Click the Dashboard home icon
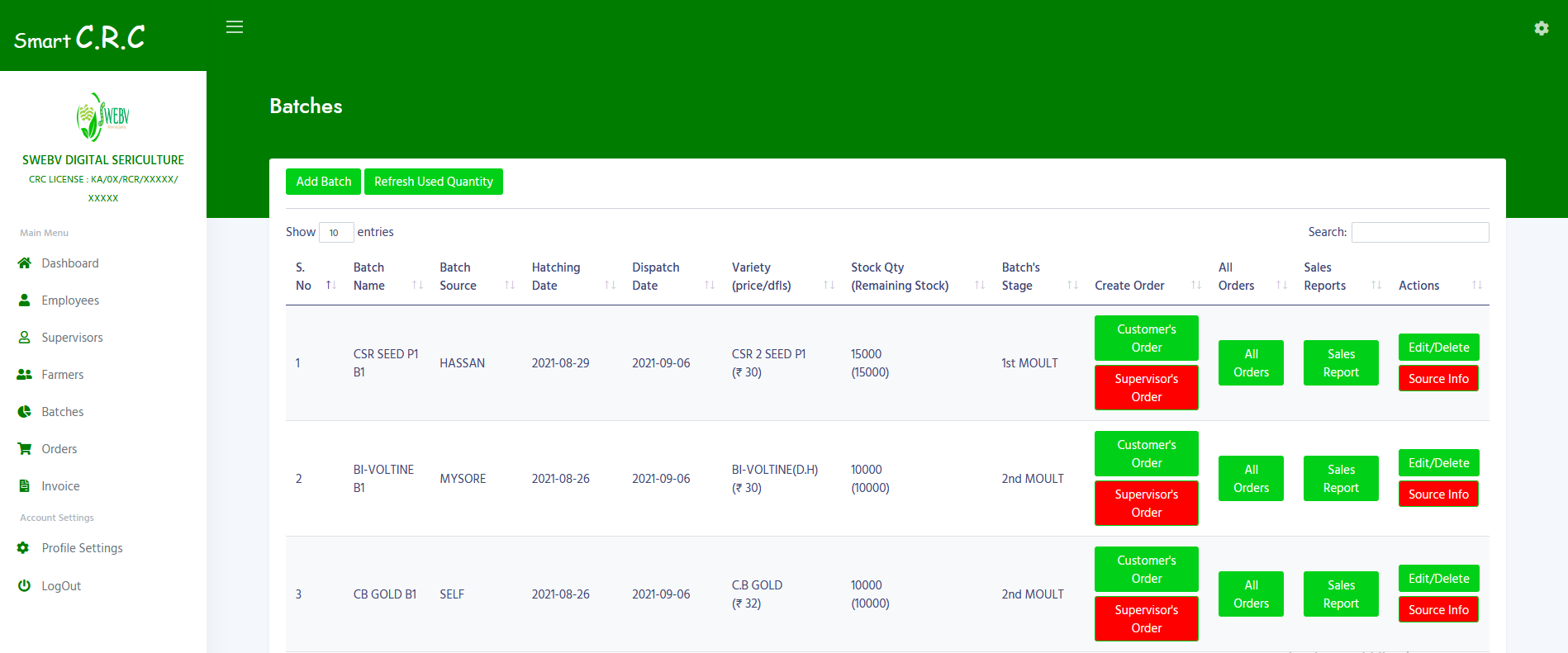Image resolution: width=1568 pixels, height=653 pixels. (25, 263)
